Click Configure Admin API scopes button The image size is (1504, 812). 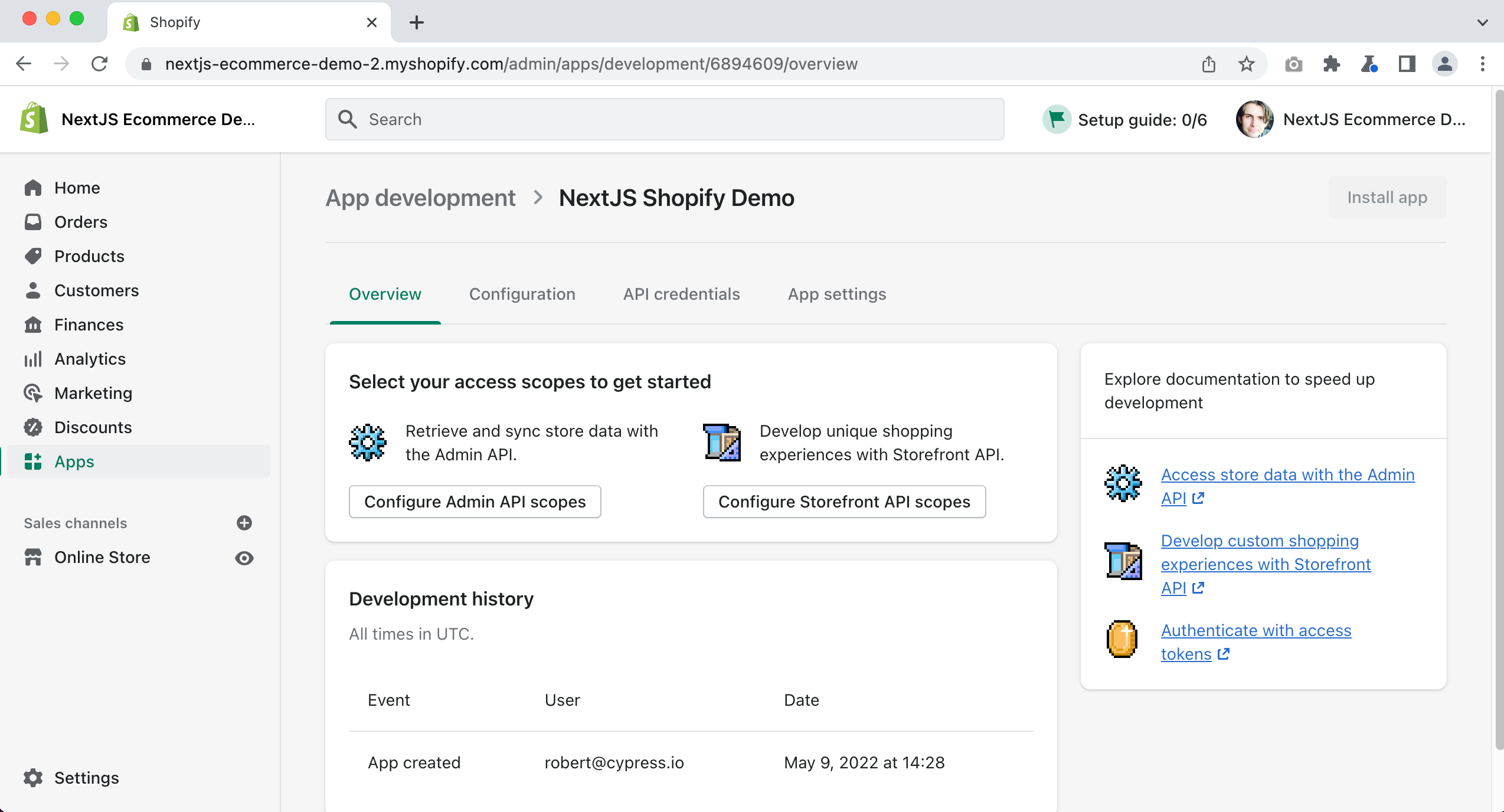pos(475,502)
